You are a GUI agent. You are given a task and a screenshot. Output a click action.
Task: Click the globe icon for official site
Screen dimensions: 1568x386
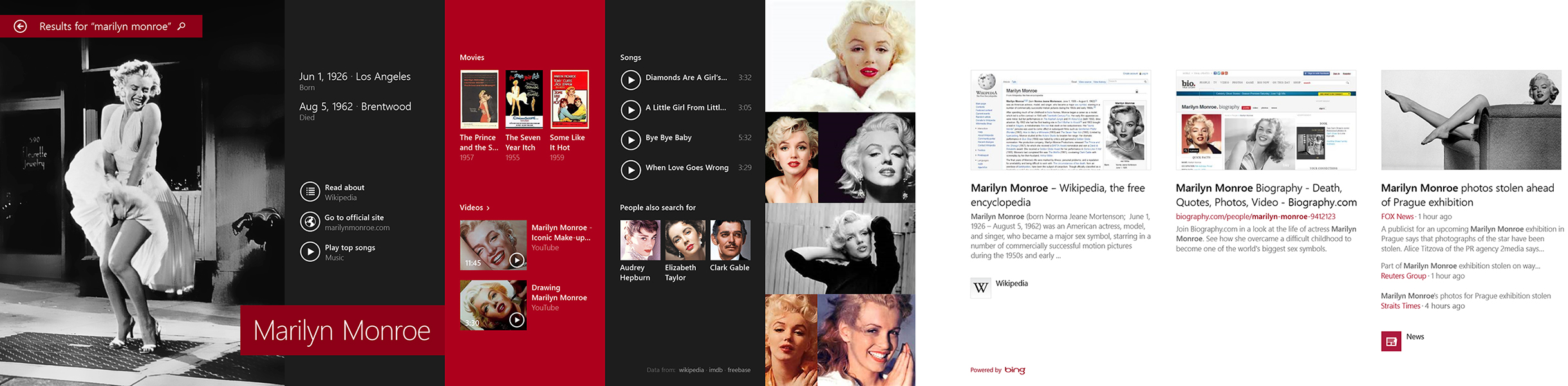coord(310,222)
